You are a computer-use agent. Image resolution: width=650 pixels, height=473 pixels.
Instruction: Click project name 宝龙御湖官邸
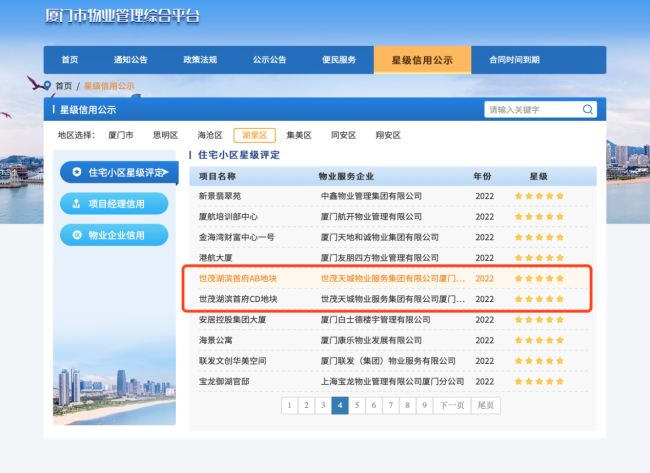224,381
